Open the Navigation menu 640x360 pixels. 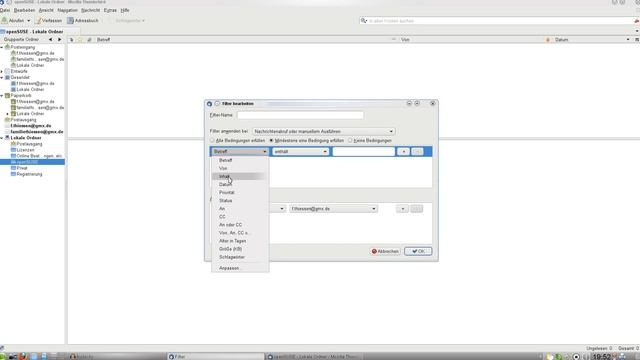[67, 10]
